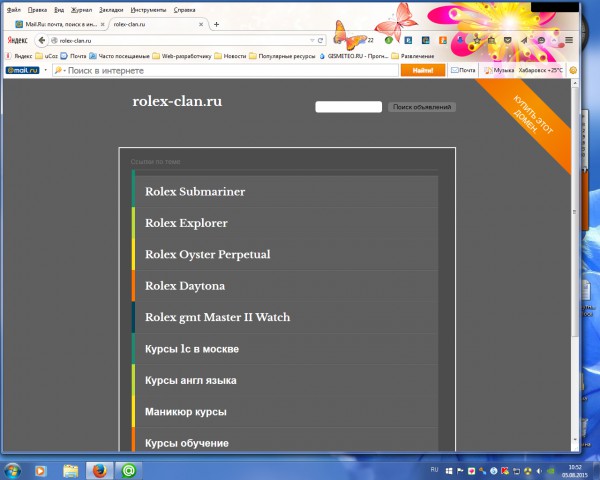Screen dimensions: 600x480
Task: Open the Файл menu
Action: 14,10
